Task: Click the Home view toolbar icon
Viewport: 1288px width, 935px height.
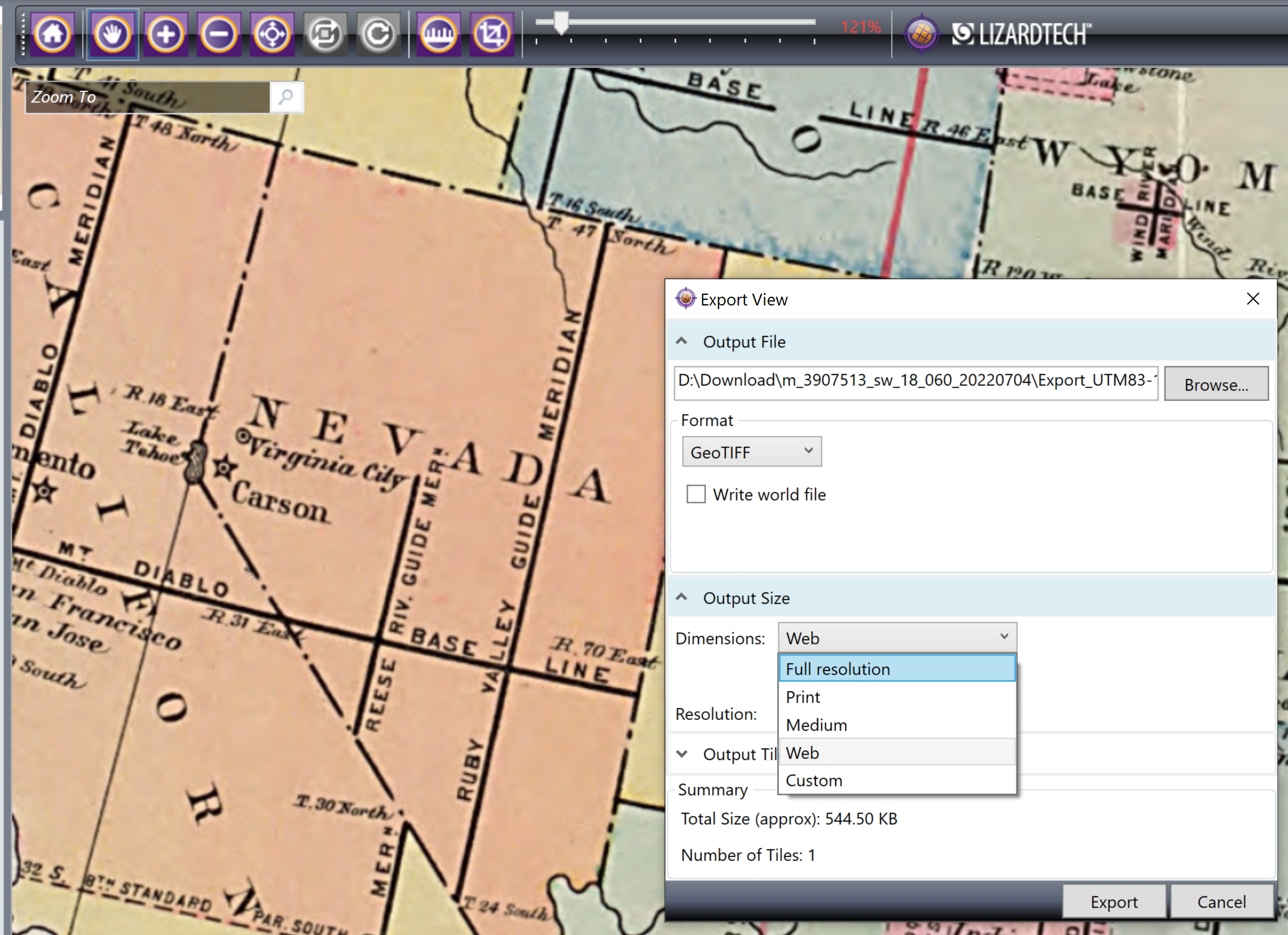Action: (x=53, y=34)
